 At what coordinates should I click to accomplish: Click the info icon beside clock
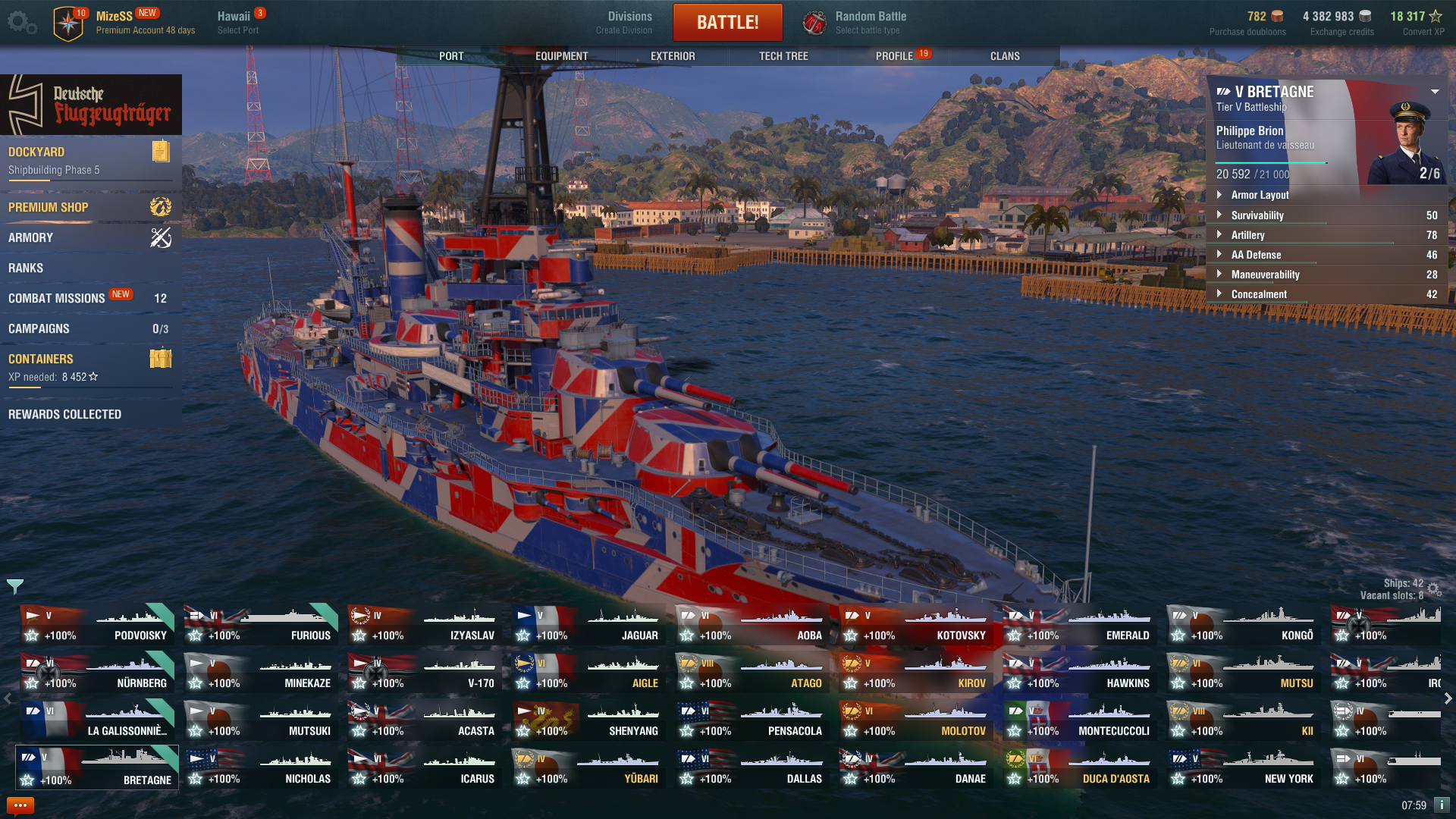(x=1442, y=805)
